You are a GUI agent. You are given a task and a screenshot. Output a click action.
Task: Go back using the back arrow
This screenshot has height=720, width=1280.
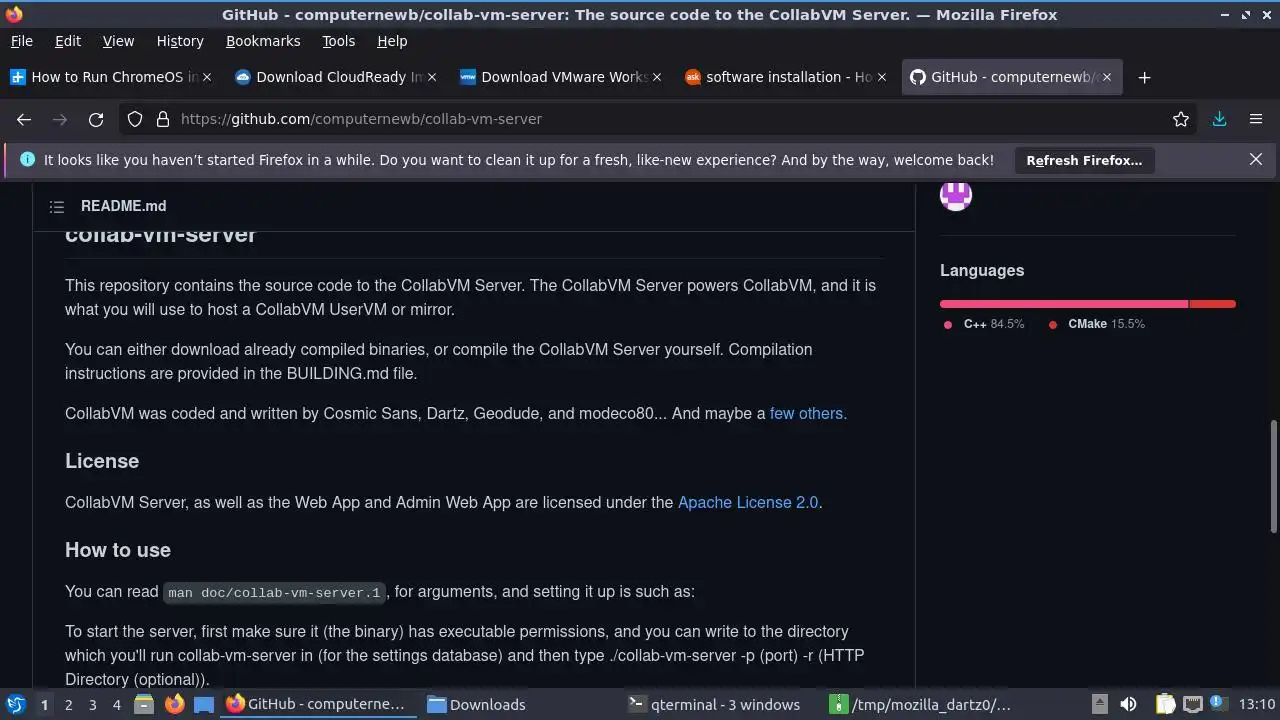[24, 119]
